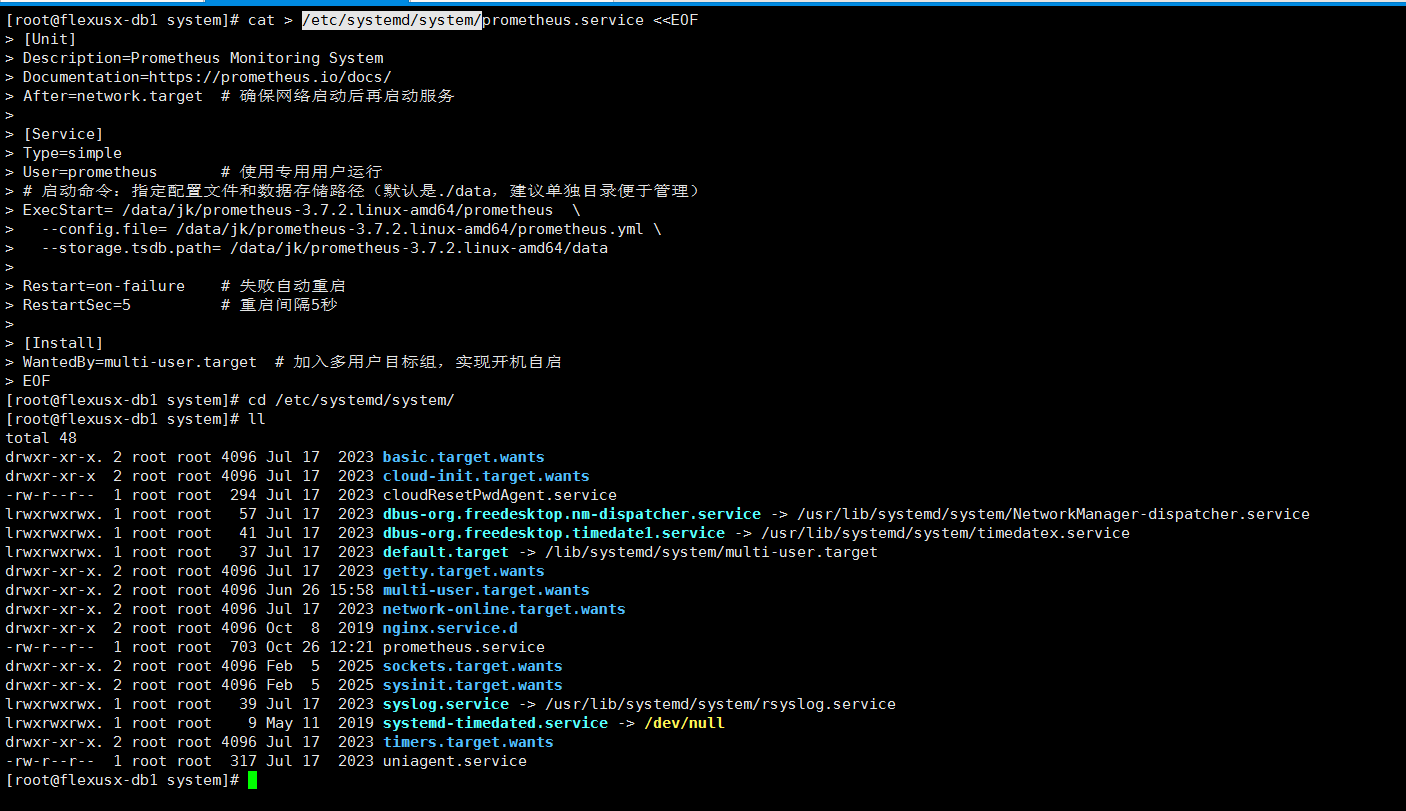The image size is (1406, 811).
Task: Click the highlighted /etc/systemd/system/ path text
Action: [392, 20]
